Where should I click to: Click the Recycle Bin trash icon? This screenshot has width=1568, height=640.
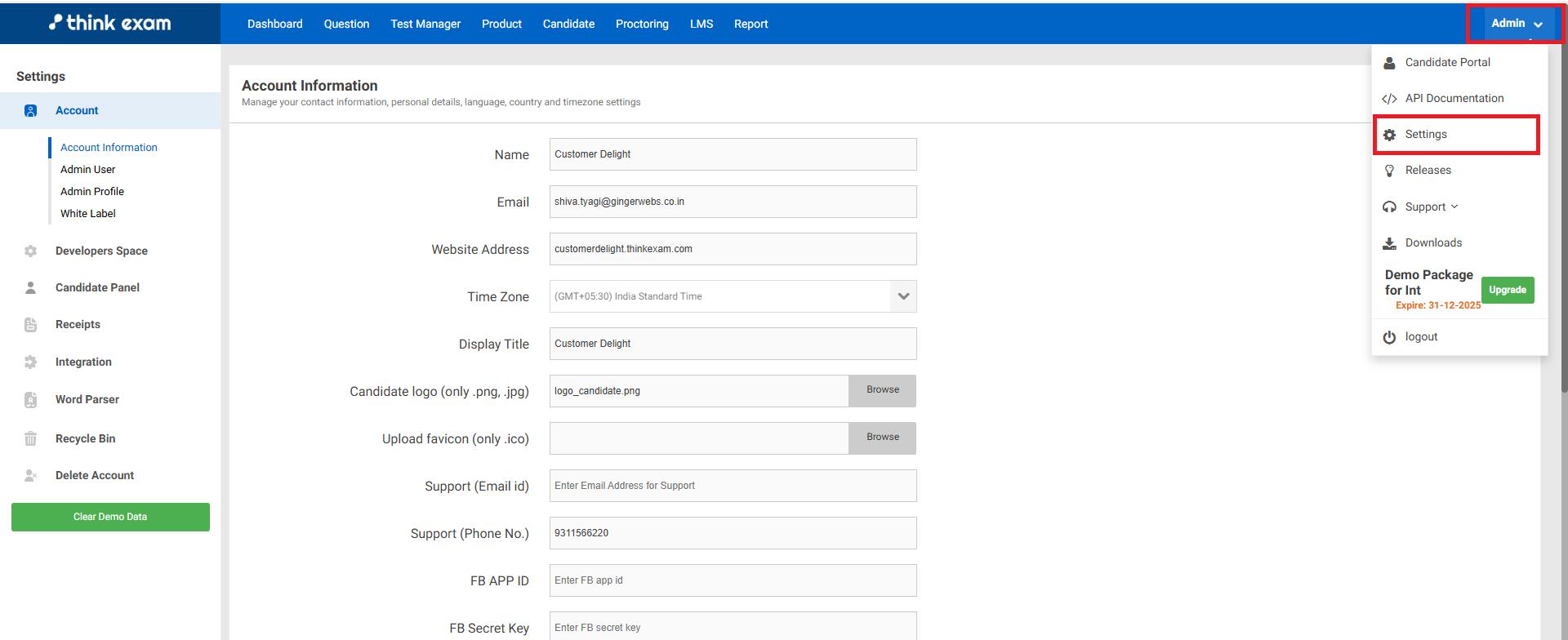point(30,438)
